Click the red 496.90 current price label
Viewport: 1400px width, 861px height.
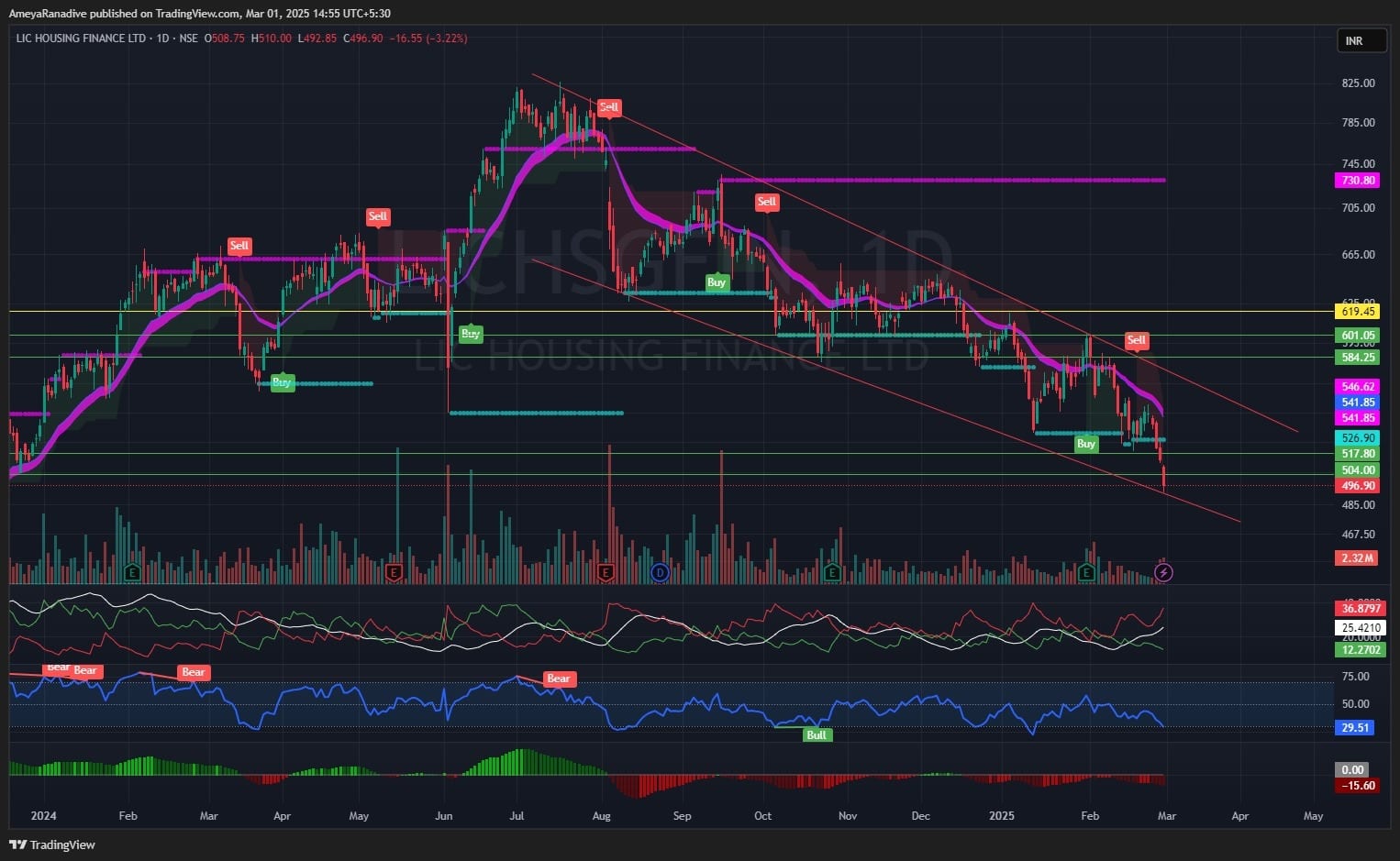pyautogui.click(x=1357, y=486)
